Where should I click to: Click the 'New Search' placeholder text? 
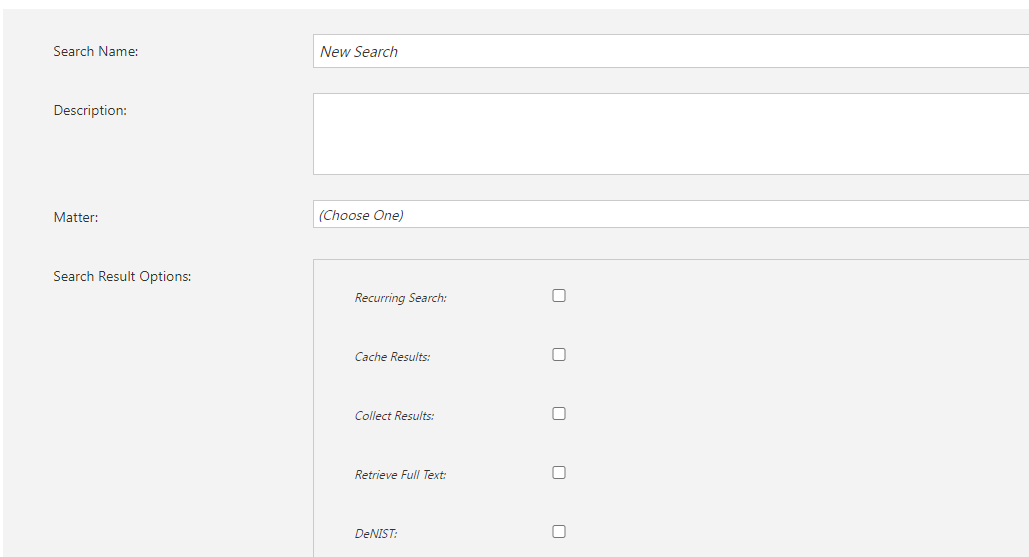click(359, 52)
